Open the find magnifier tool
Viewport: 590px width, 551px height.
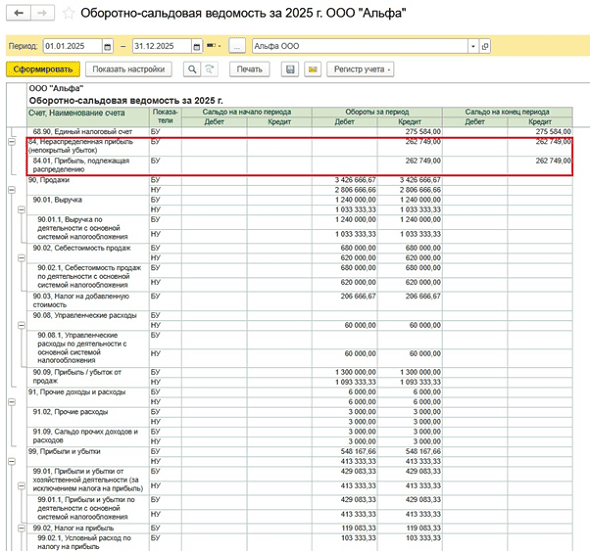pyautogui.click(x=192, y=69)
